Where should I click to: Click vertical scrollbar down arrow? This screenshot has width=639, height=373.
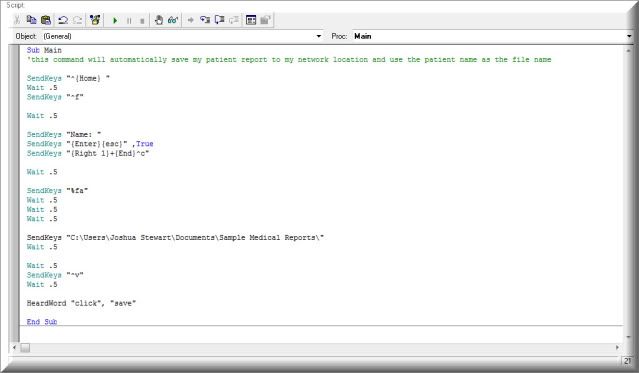628,337
